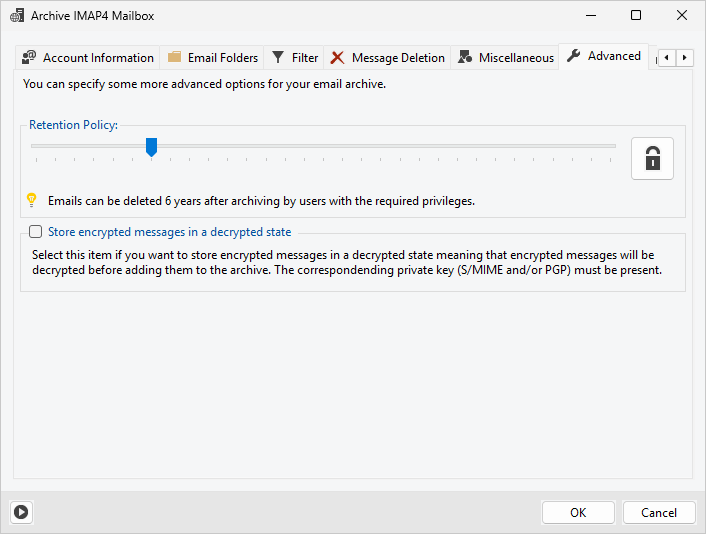This screenshot has width=706, height=534.
Task: Cancel the archive mailbox dialog
Action: click(x=658, y=512)
